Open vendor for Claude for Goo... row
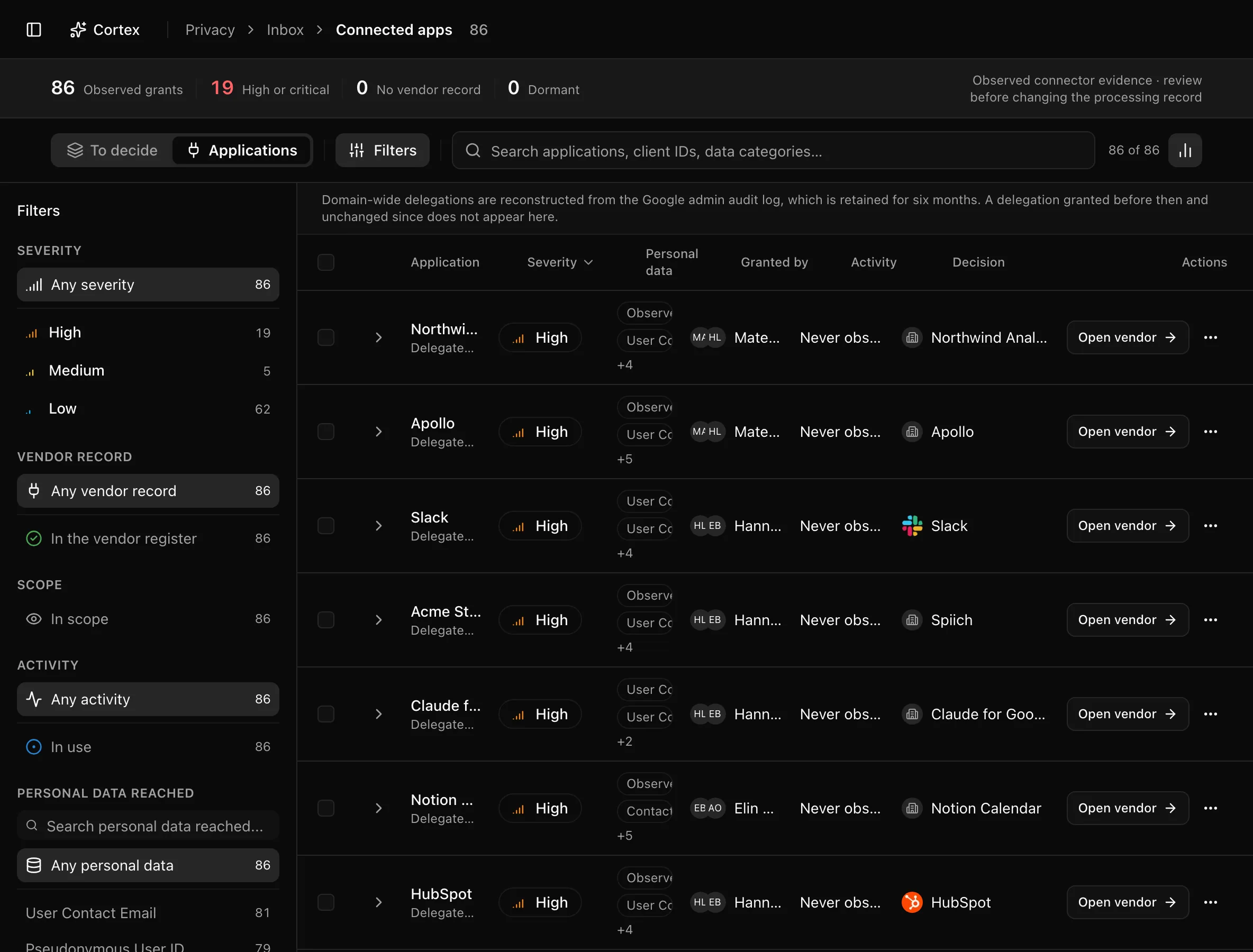 point(1127,714)
